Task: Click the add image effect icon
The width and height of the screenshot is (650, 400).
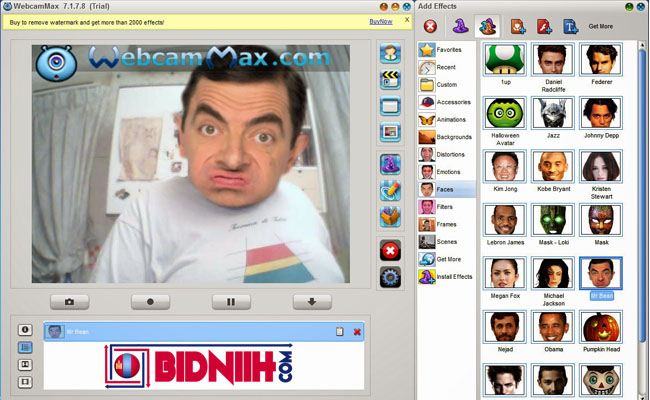Action: pos(518,27)
